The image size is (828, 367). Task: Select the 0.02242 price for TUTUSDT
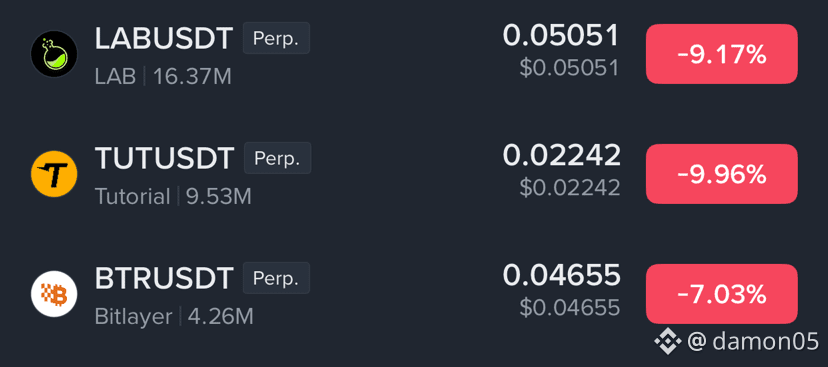(x=561, y=156)
